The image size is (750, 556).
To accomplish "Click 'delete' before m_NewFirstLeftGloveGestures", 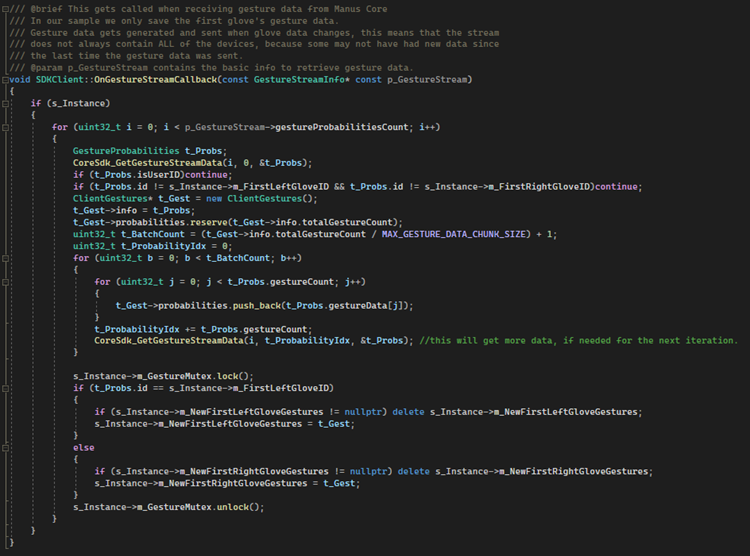I will pos(408,412).
